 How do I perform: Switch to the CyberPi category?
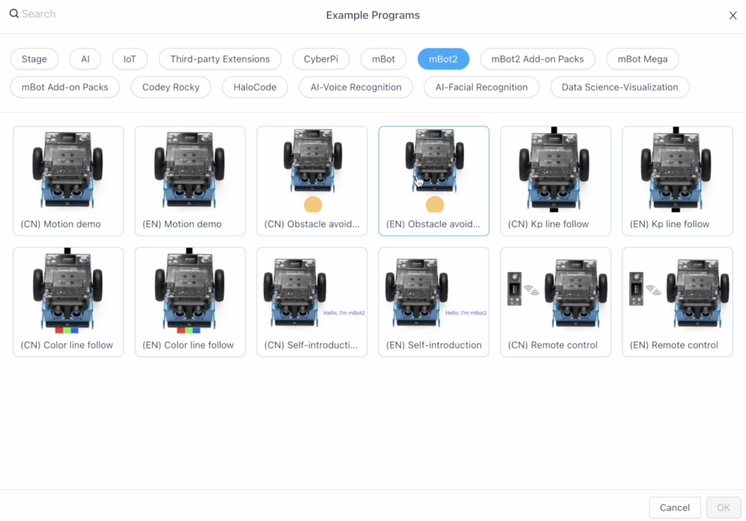coord(321,59)
